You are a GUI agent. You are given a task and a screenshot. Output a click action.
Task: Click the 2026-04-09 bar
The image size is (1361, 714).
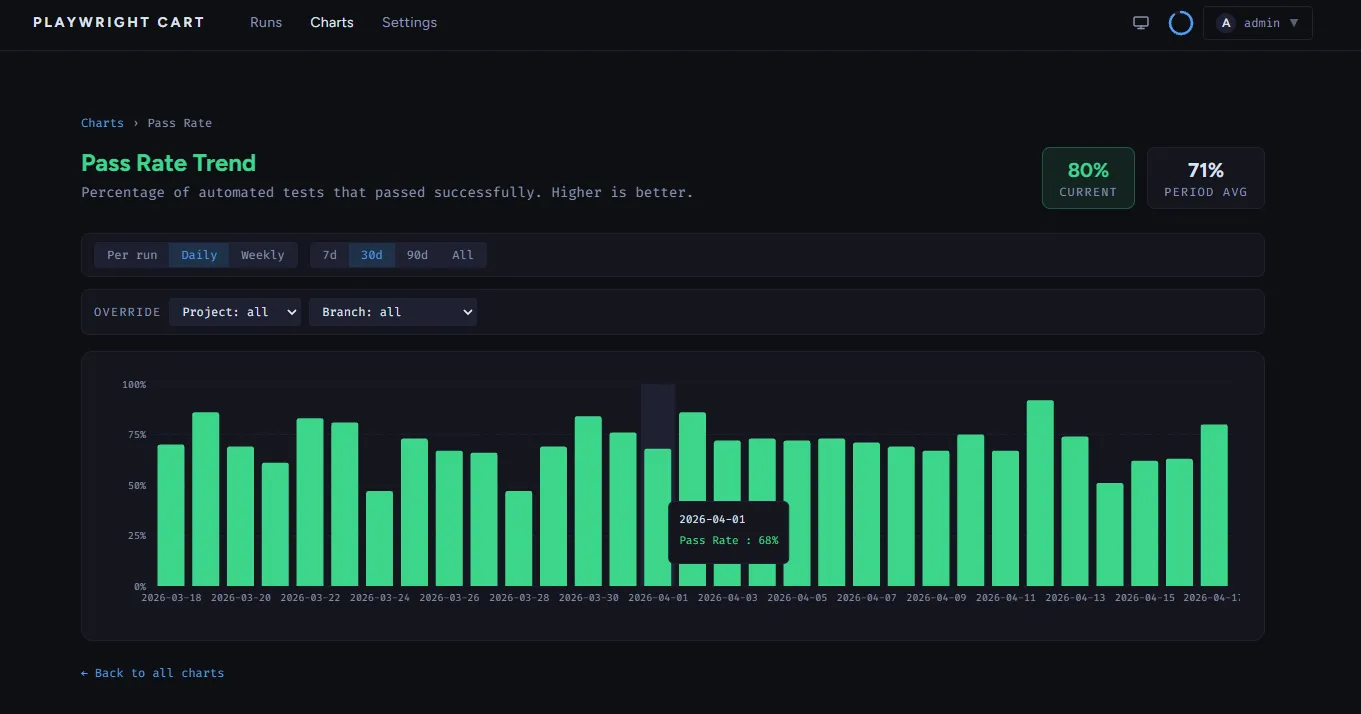(936, 518)
